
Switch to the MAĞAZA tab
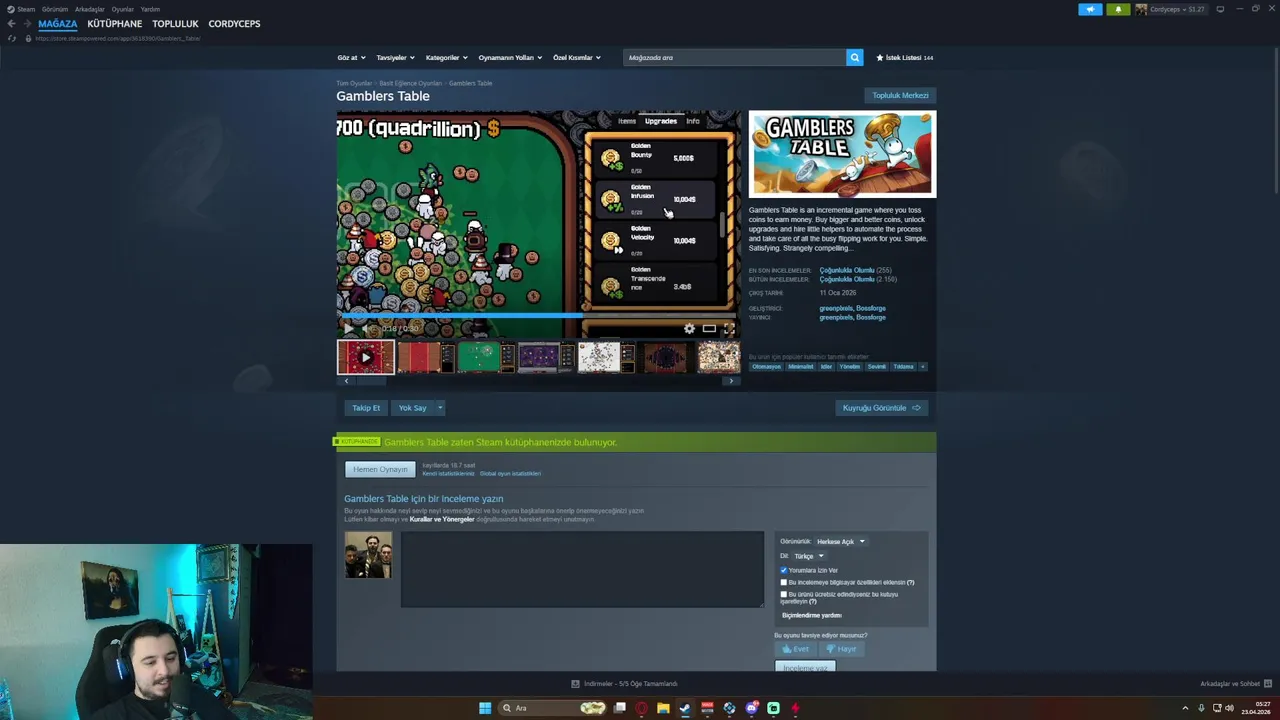pyautogui.click(x=57, y=23)
